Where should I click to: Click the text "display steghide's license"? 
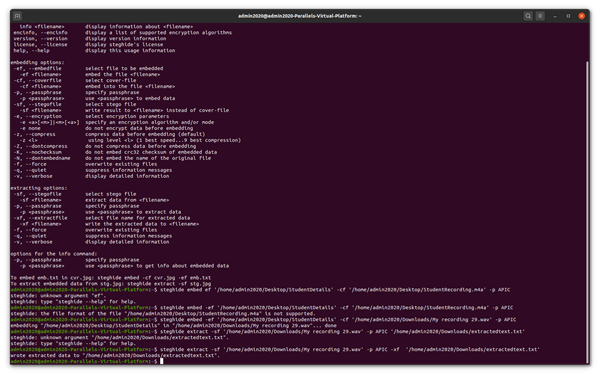click(x=124, y=44)
